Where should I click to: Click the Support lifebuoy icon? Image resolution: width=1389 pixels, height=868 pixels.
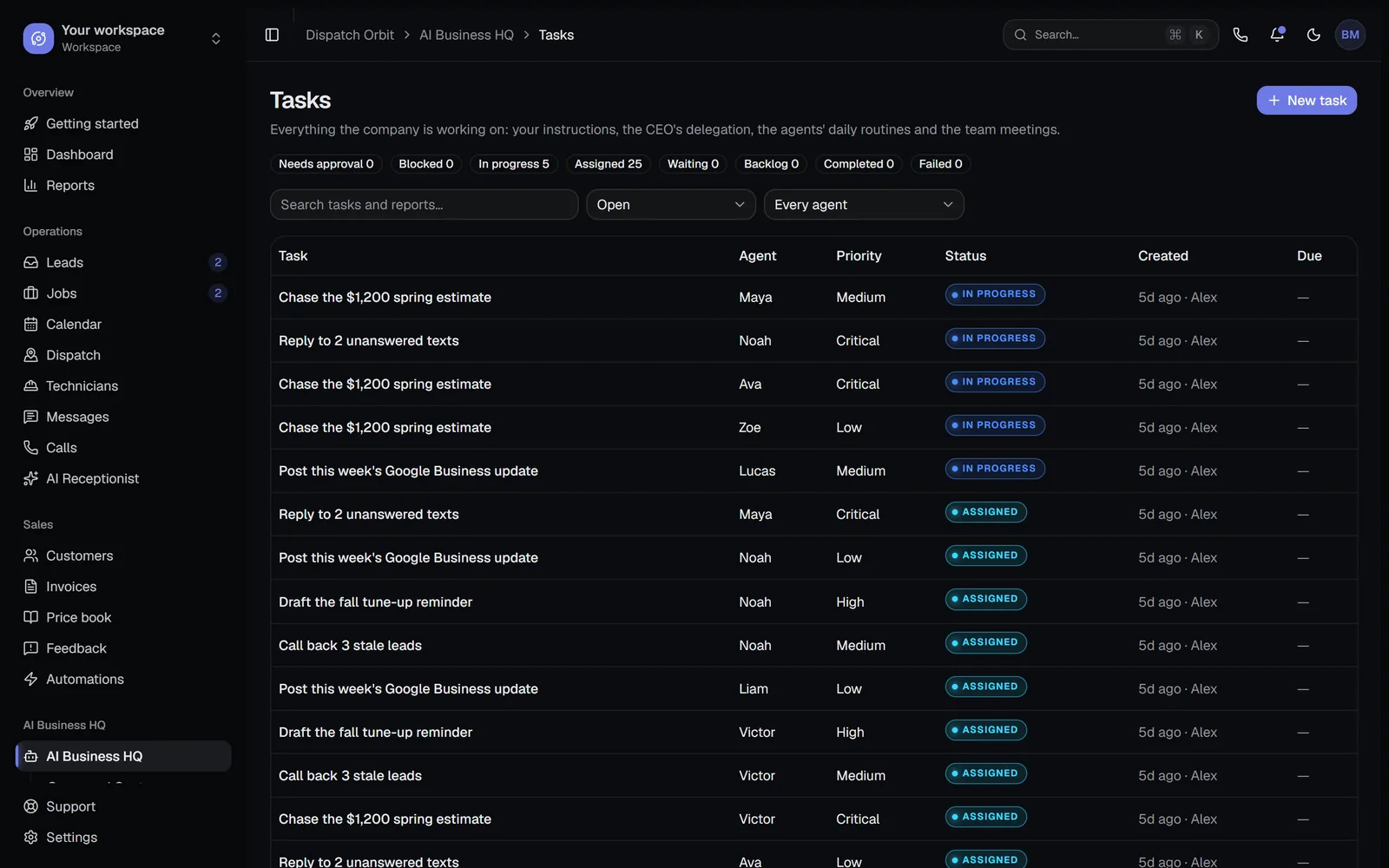click(x=31, y=806)
